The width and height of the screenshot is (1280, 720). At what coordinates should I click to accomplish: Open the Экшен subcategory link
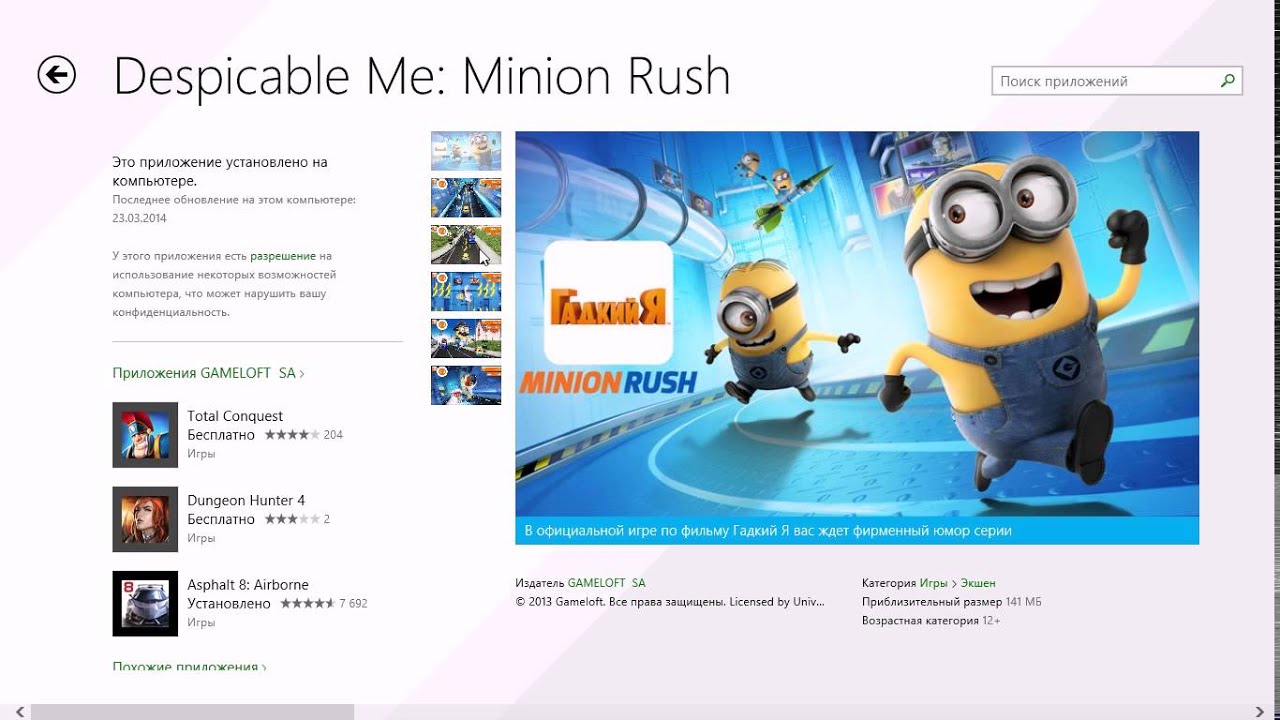(978, 582)
